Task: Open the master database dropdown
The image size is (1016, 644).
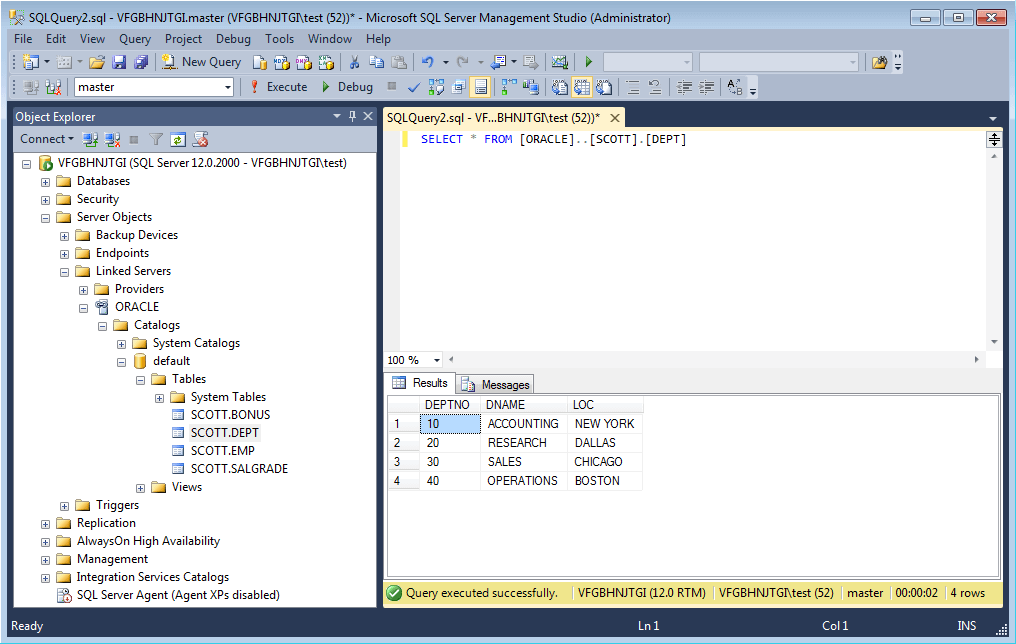Action: click(227, 87)
